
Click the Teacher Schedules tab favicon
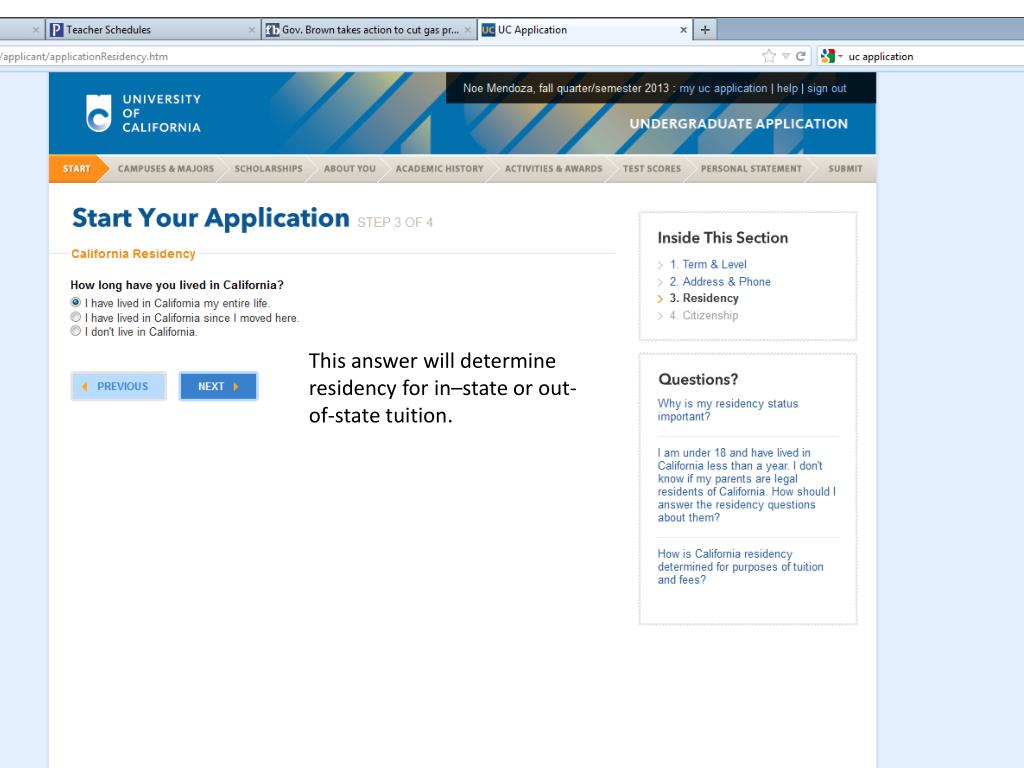pos(57,29)
